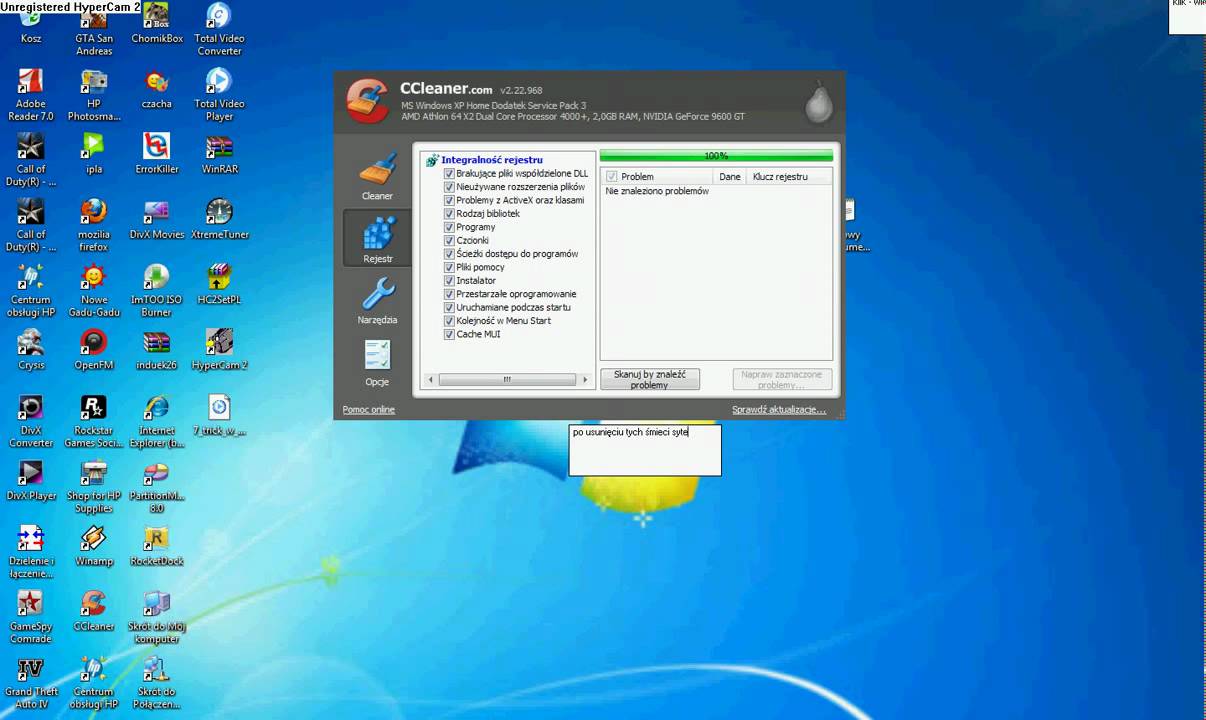The width and height of the screenshot is (1206, 720).
Task: Select Crysis desktop icon
Action: click(31, 350)
